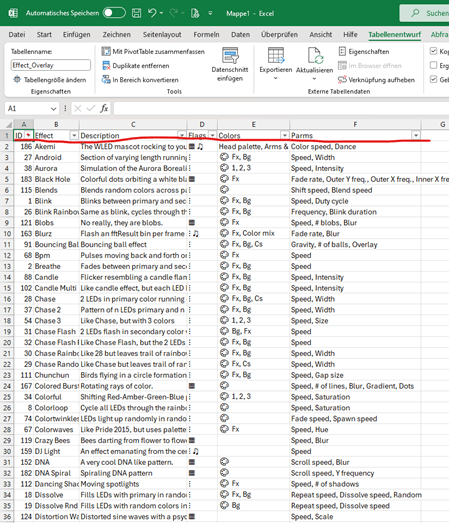The image size is (449, 523).
Task: Click the 2D flag icon in Blobs row
Action: (192, 222)
